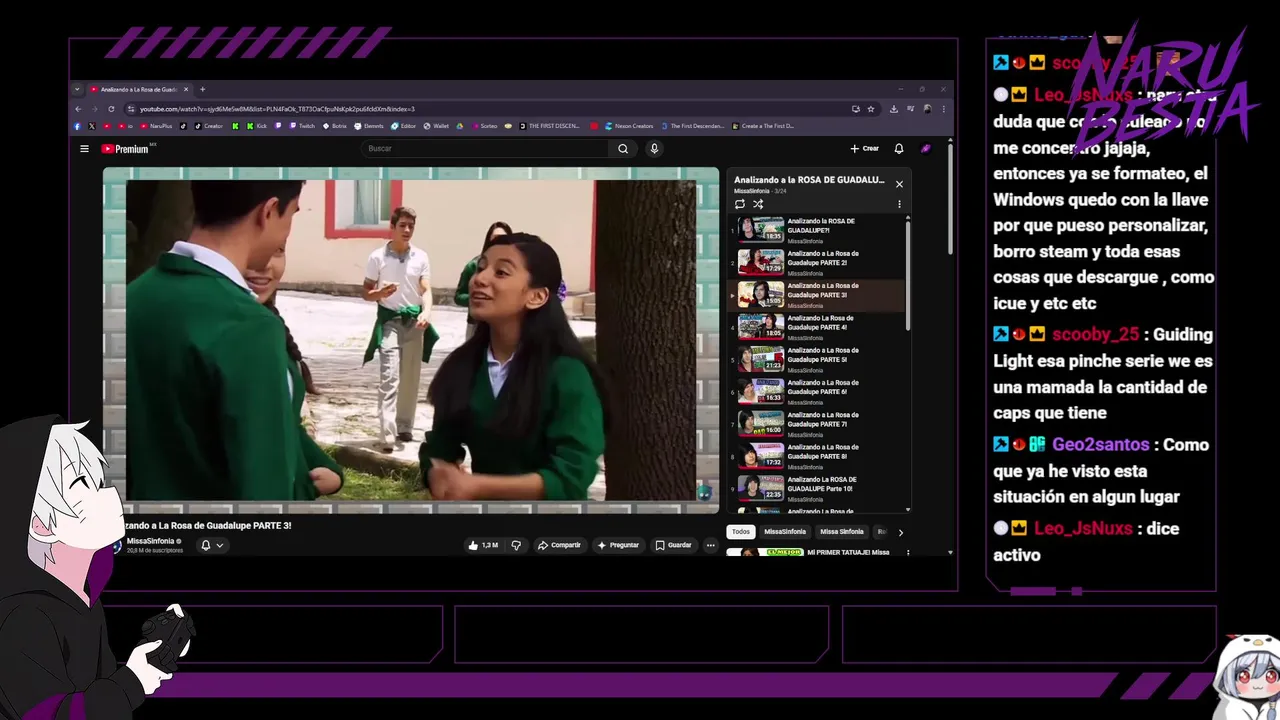This screenshot has width=1280, height=720.
Task: Click the browser page vertical scrollbar
Action: (x=950, y=200)
